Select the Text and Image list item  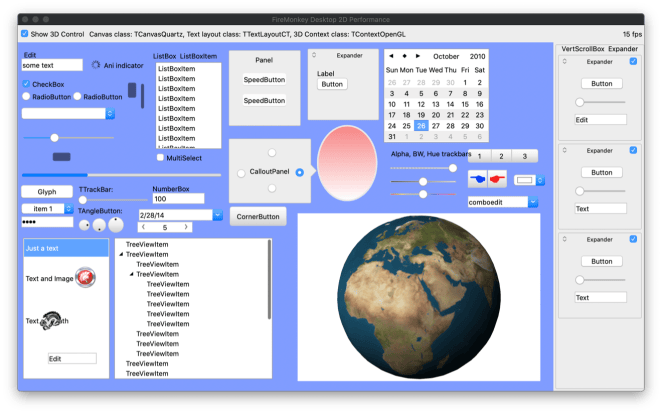point(66,278)
